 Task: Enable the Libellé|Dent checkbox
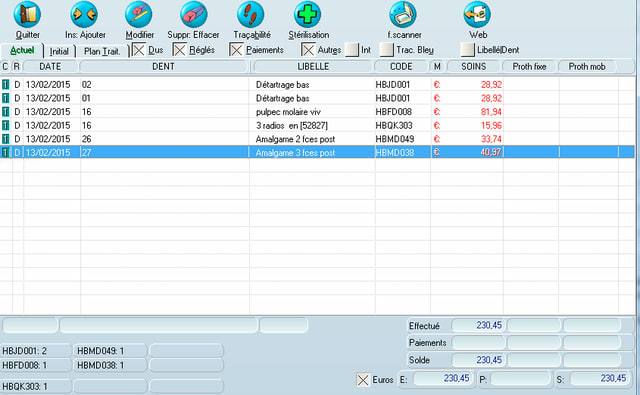tap(467, 50)
